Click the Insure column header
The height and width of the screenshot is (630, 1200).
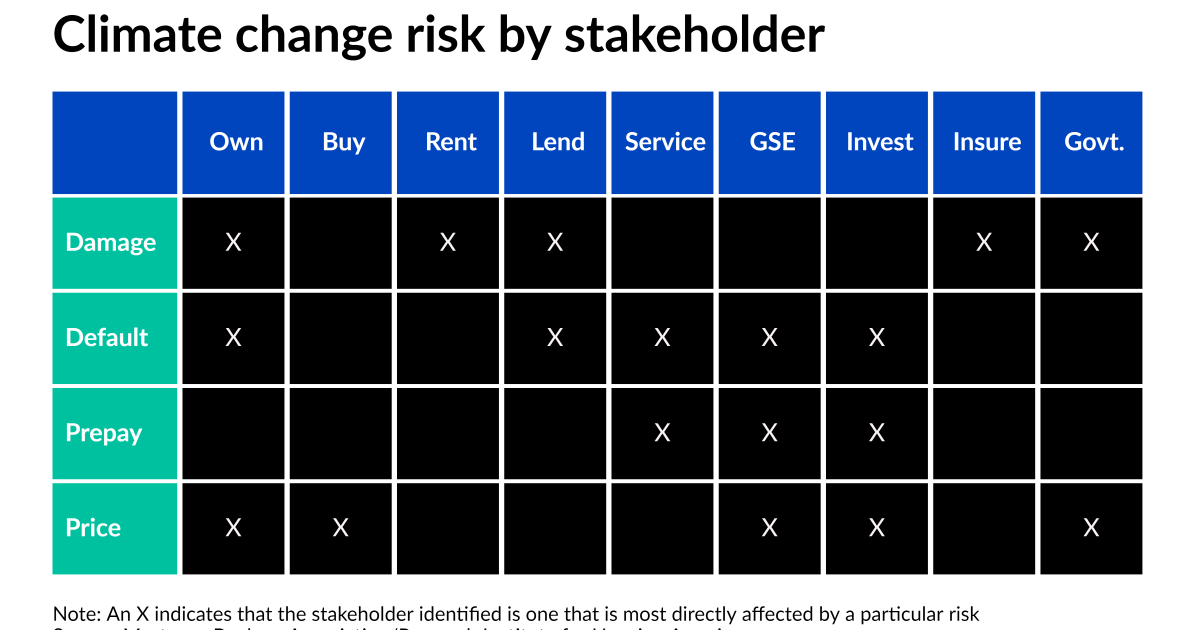(x=986, y=142)
